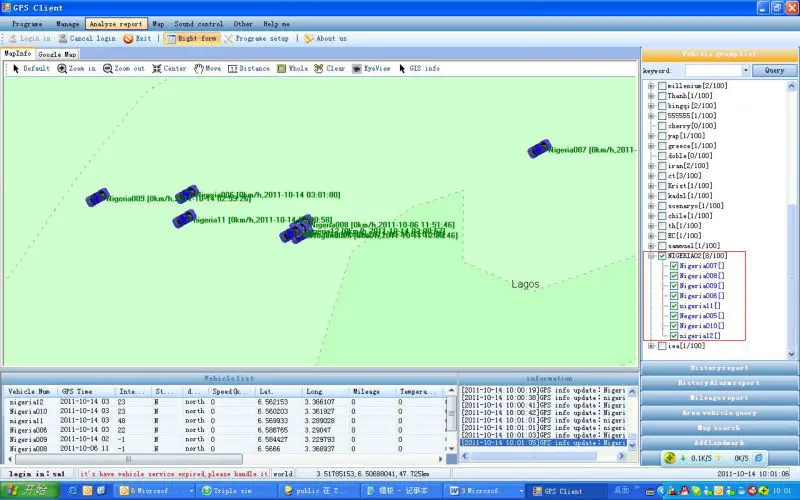
Task: Open the Area vehicle query panel
Action: pos(719,413)
